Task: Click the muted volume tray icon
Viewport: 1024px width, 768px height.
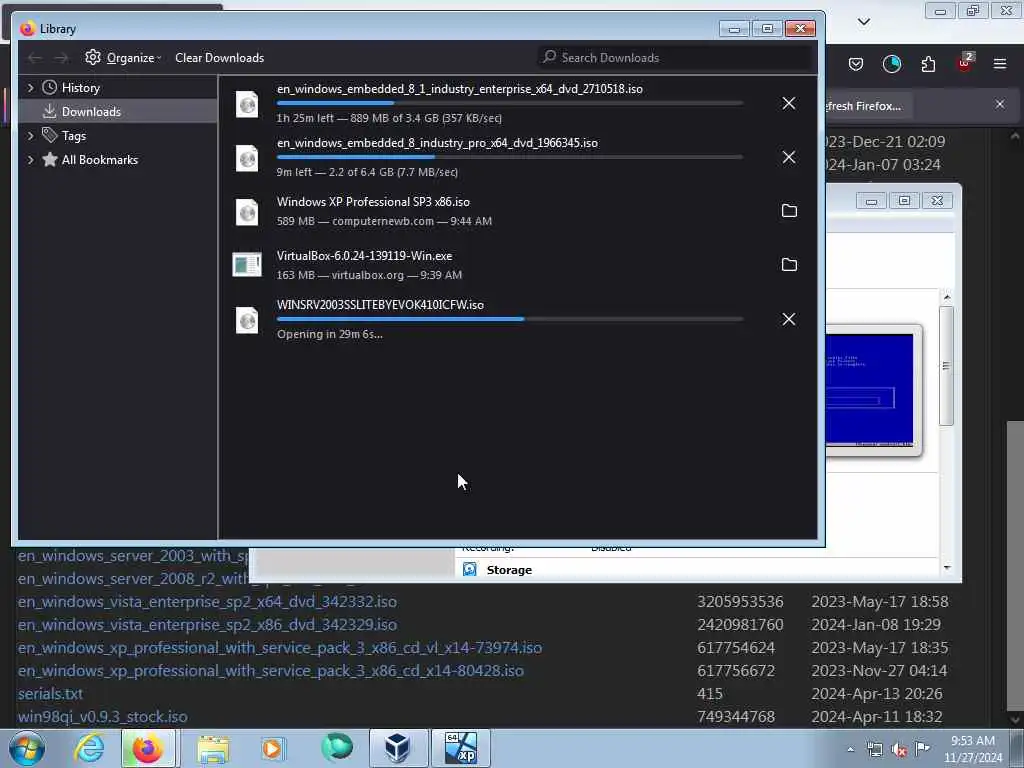Action: (899, 750)
